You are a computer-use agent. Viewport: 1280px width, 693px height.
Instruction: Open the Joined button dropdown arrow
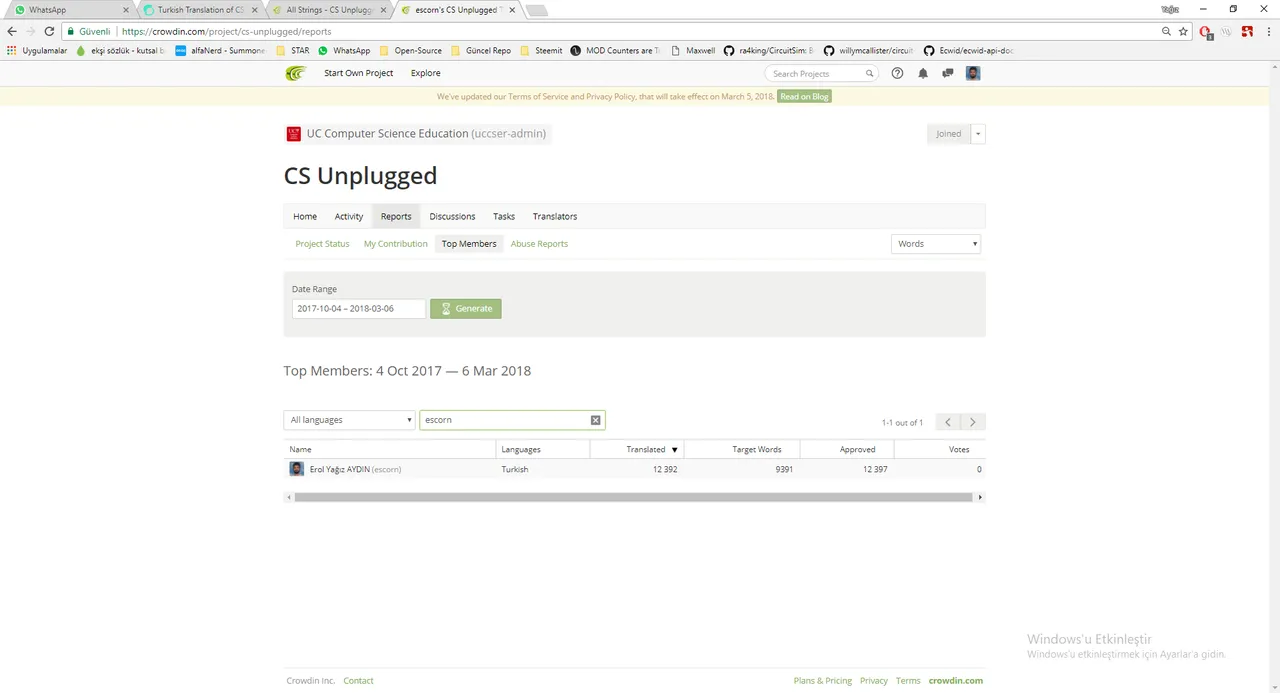coord(978,134)
